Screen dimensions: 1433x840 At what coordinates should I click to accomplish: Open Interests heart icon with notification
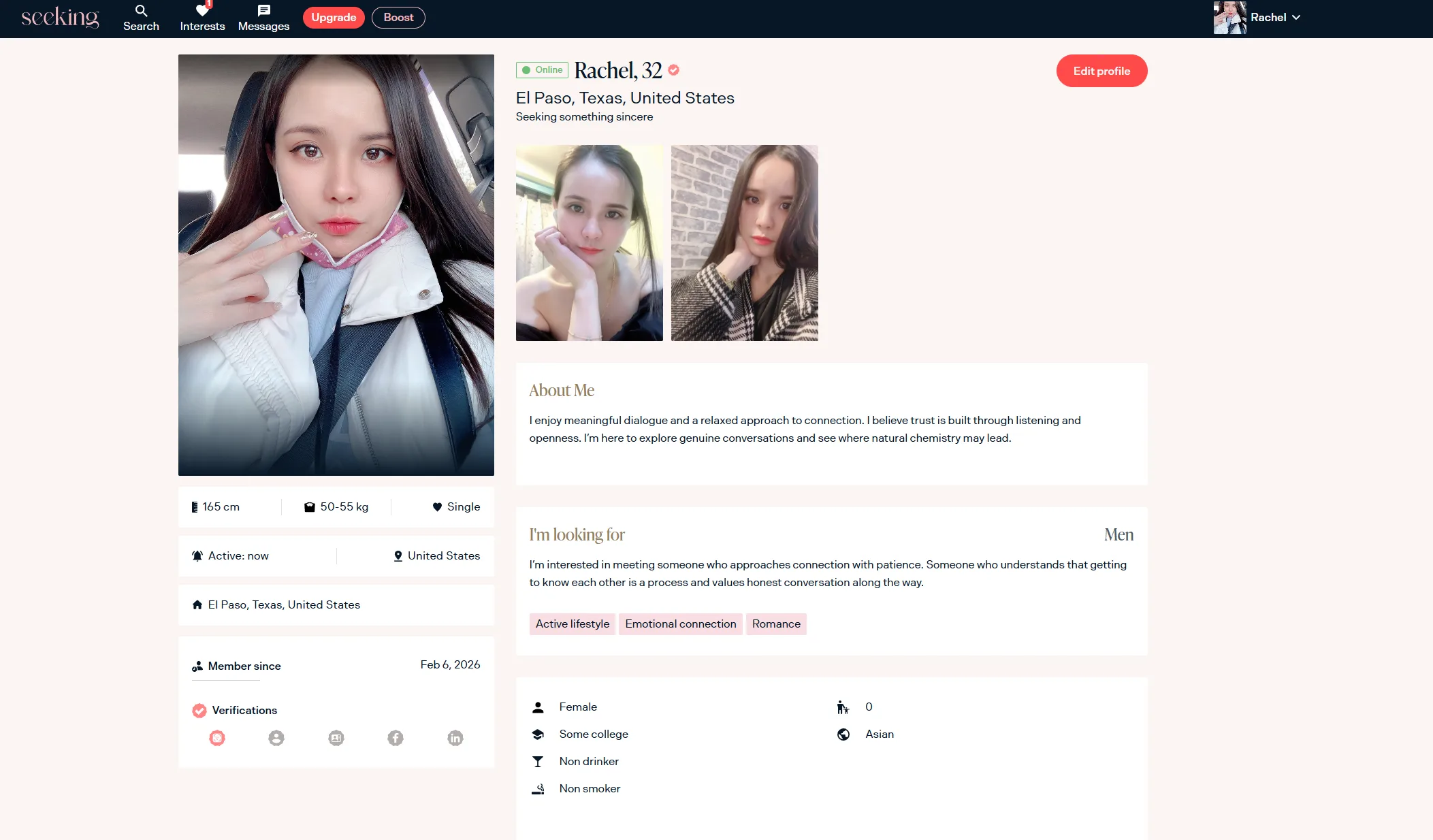202,11
